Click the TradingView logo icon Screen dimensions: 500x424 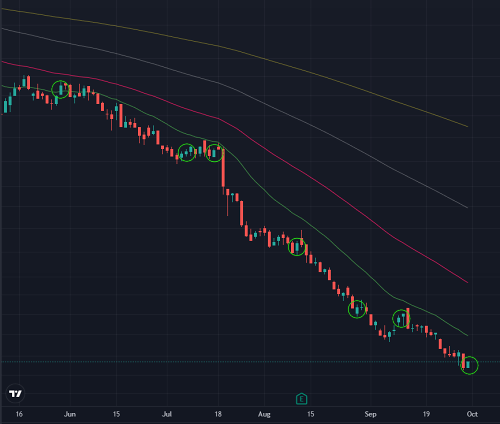(15, 394)
